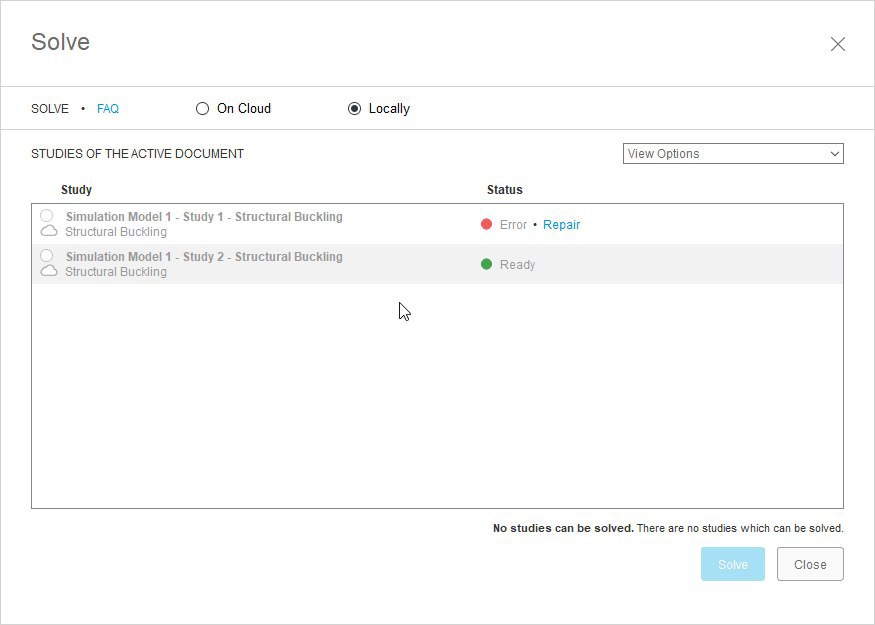
Task: Select the Study 2 radio button
Action: 47,256
